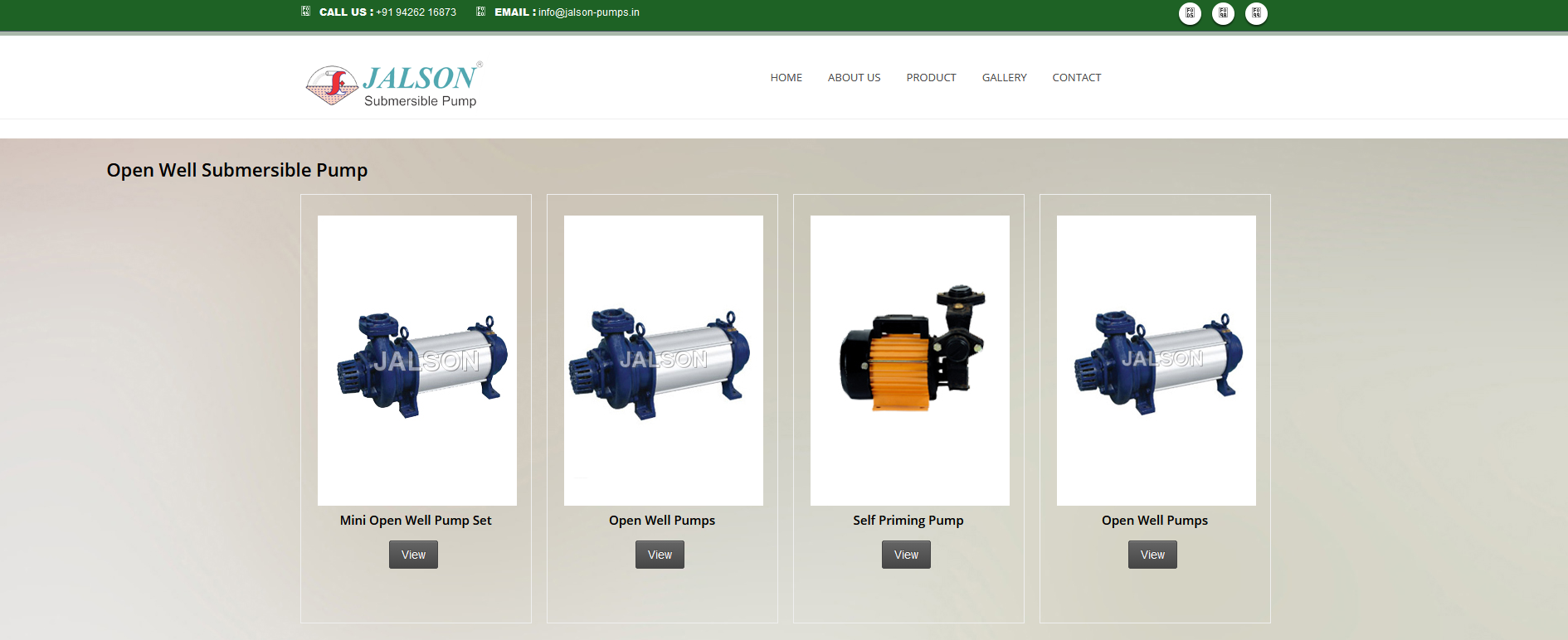
Task: Open the CONTACT page
Action: (x=1076, y=77)
